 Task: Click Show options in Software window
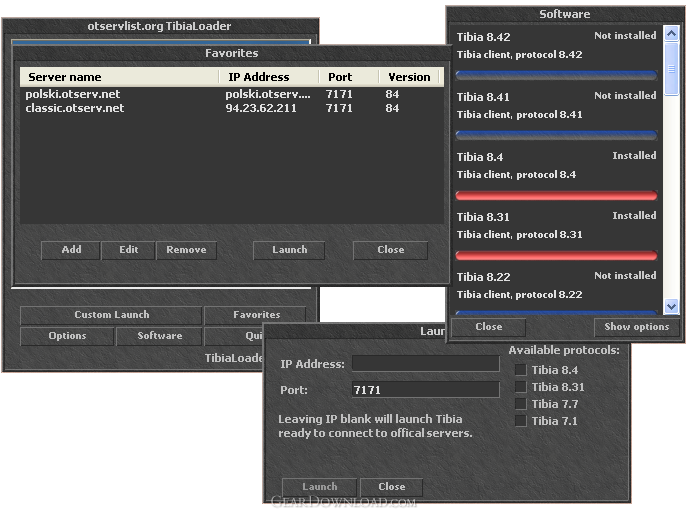click(636, 327)
